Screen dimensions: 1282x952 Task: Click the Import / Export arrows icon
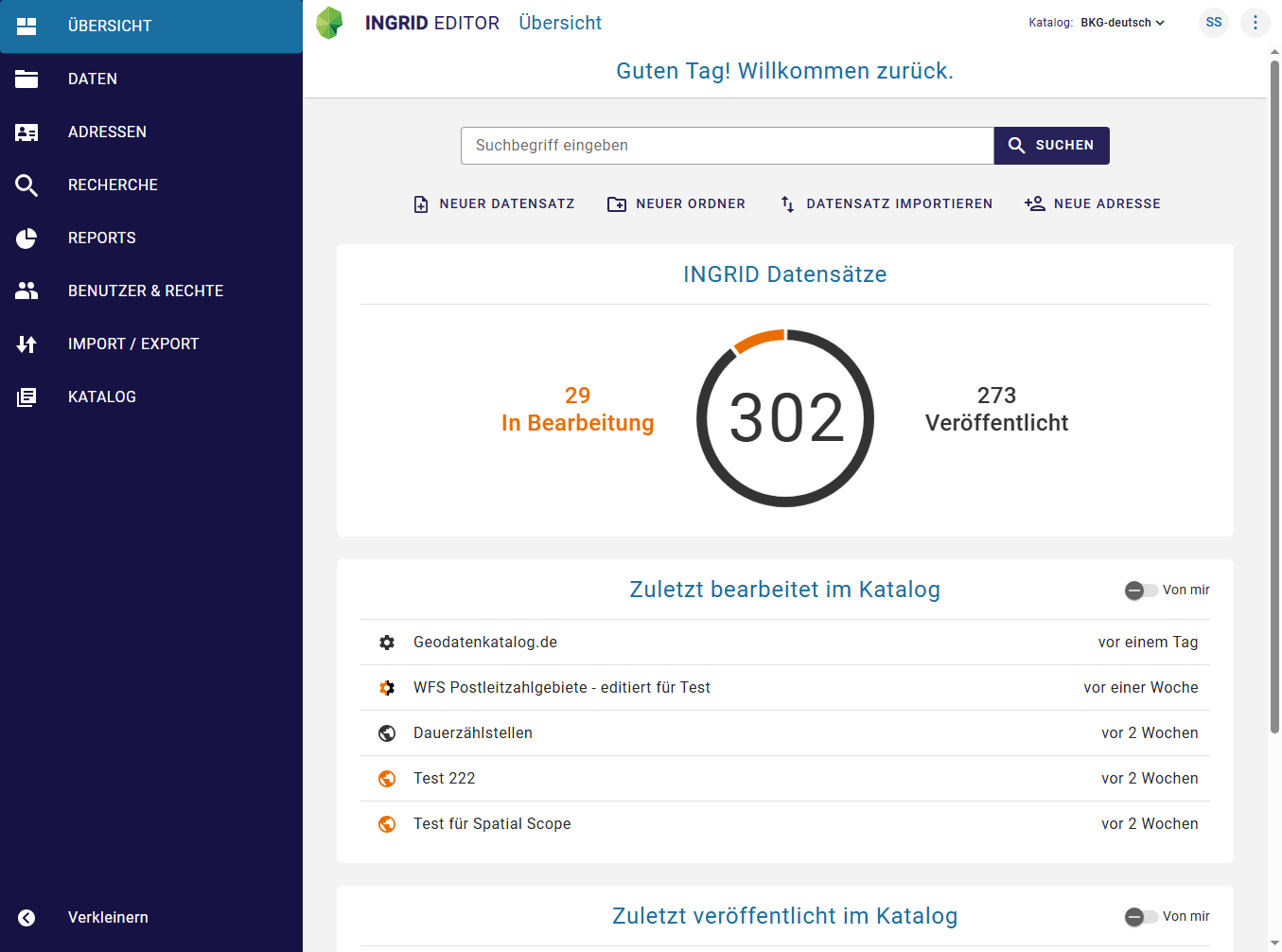click(x=26, y=344)
